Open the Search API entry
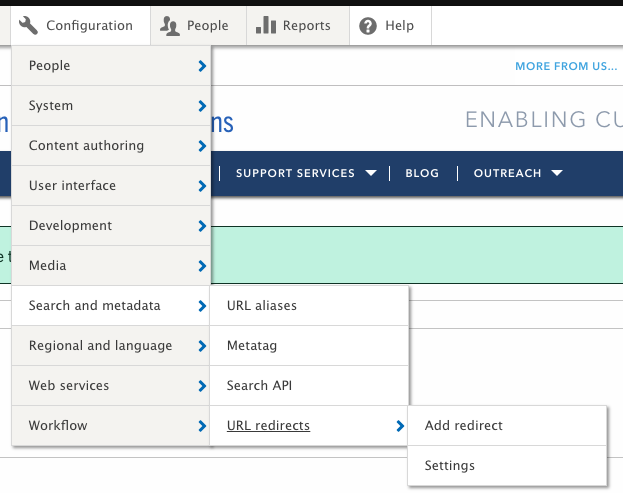 259,385
